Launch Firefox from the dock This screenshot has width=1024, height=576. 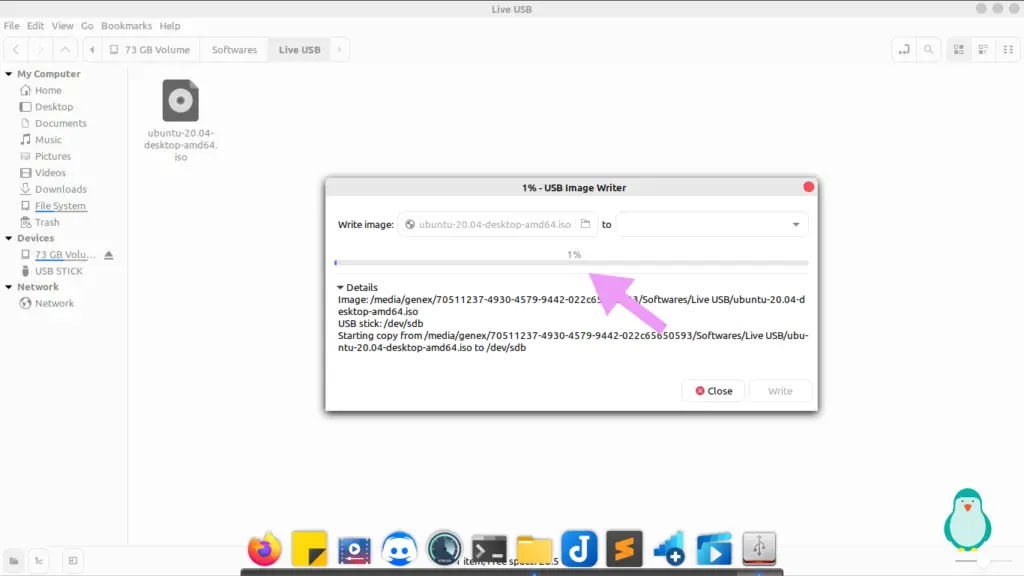click(x=264, y=549)
